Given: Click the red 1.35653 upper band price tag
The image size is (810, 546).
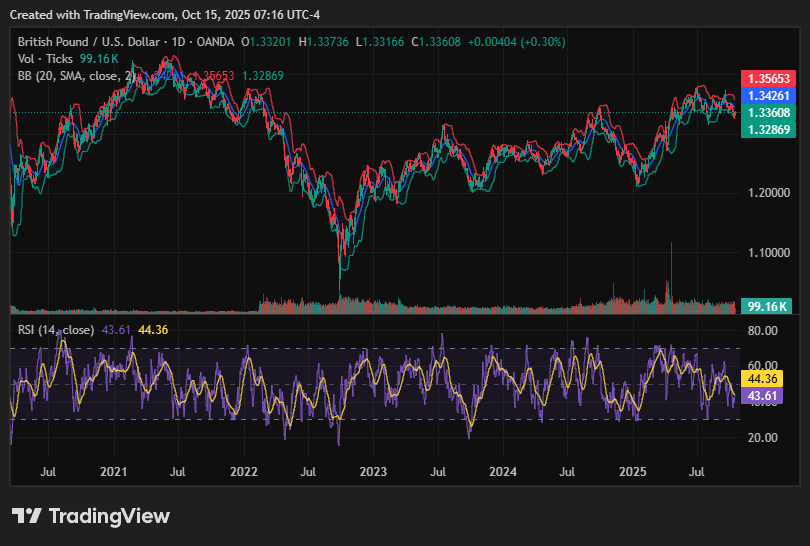Looking at the screenshot, I should [x=767, y=79].
